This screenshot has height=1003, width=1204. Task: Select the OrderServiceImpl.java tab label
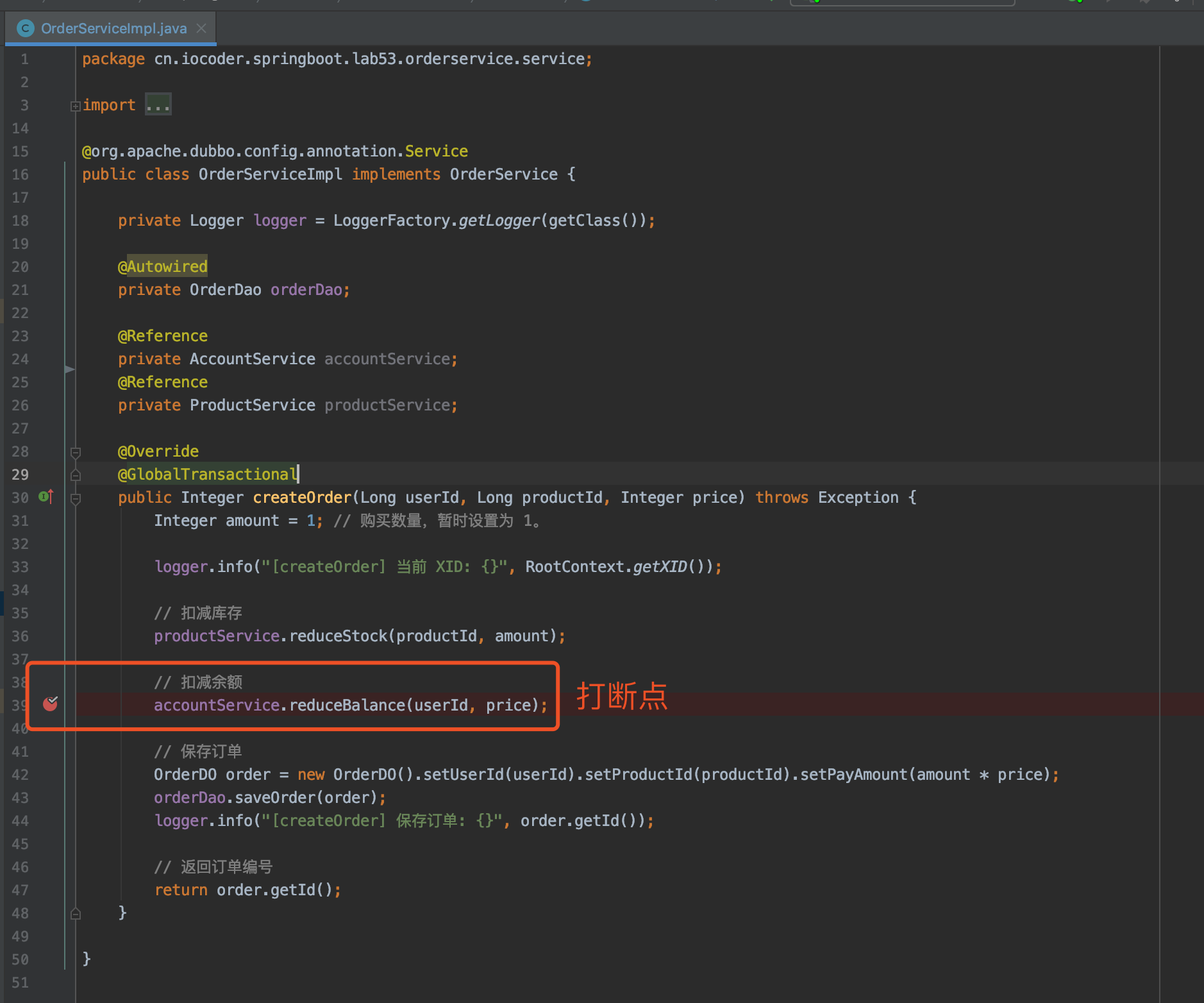coord(113,28)
